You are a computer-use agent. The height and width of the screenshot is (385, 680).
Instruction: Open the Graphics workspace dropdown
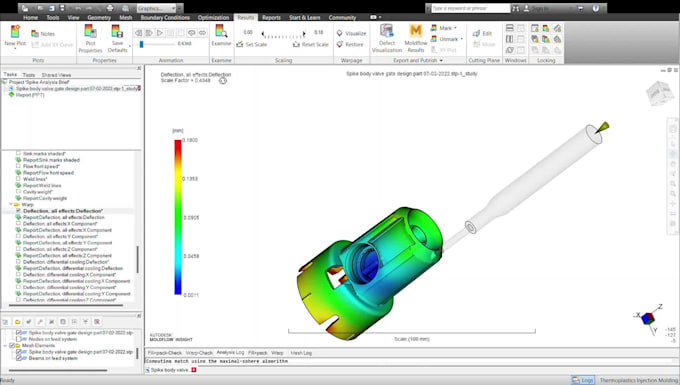157,8
